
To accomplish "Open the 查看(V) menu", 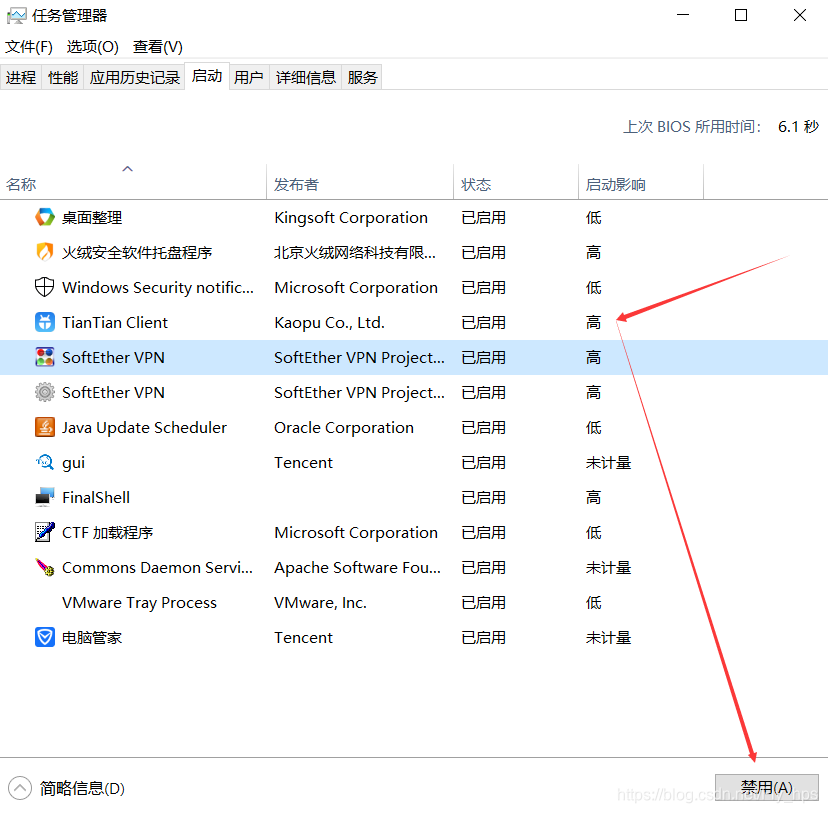I will tap(157, 47).
